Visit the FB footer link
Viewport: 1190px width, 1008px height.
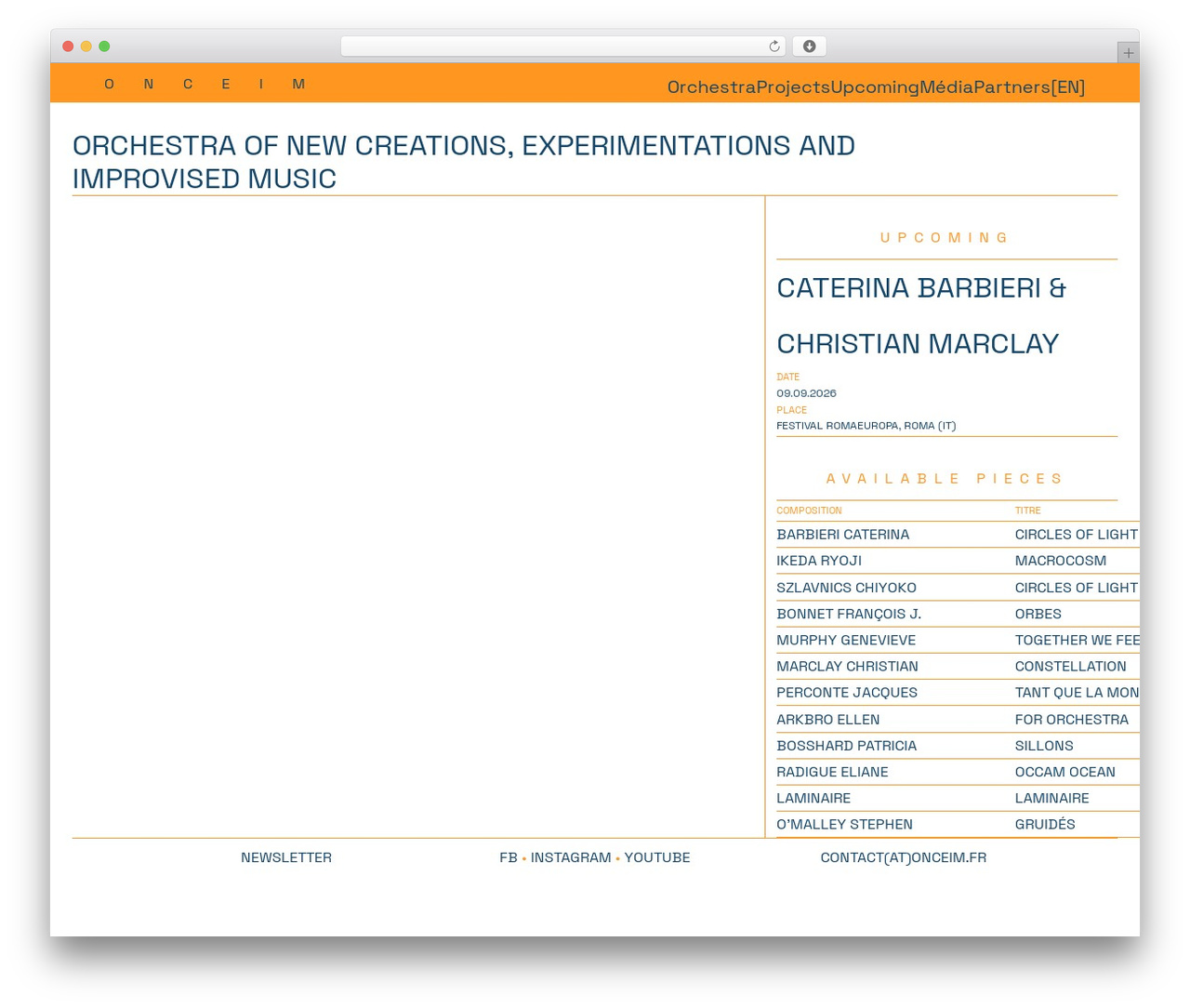coord(509,857)
